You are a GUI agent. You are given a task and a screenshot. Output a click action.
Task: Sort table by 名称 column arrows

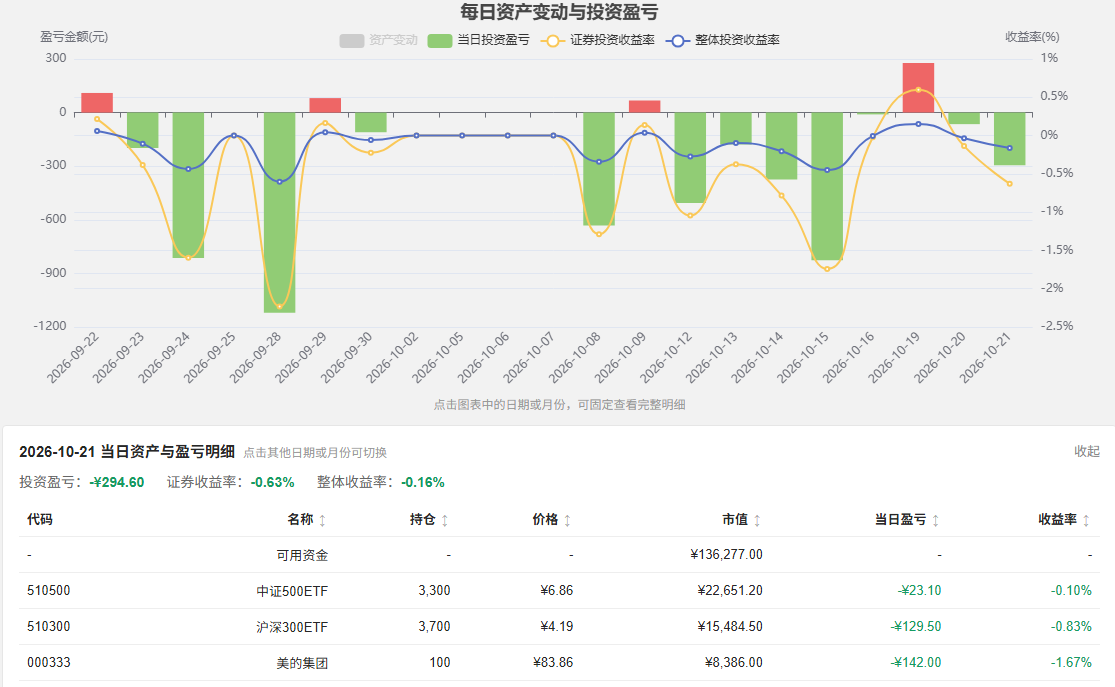point(322,521)
